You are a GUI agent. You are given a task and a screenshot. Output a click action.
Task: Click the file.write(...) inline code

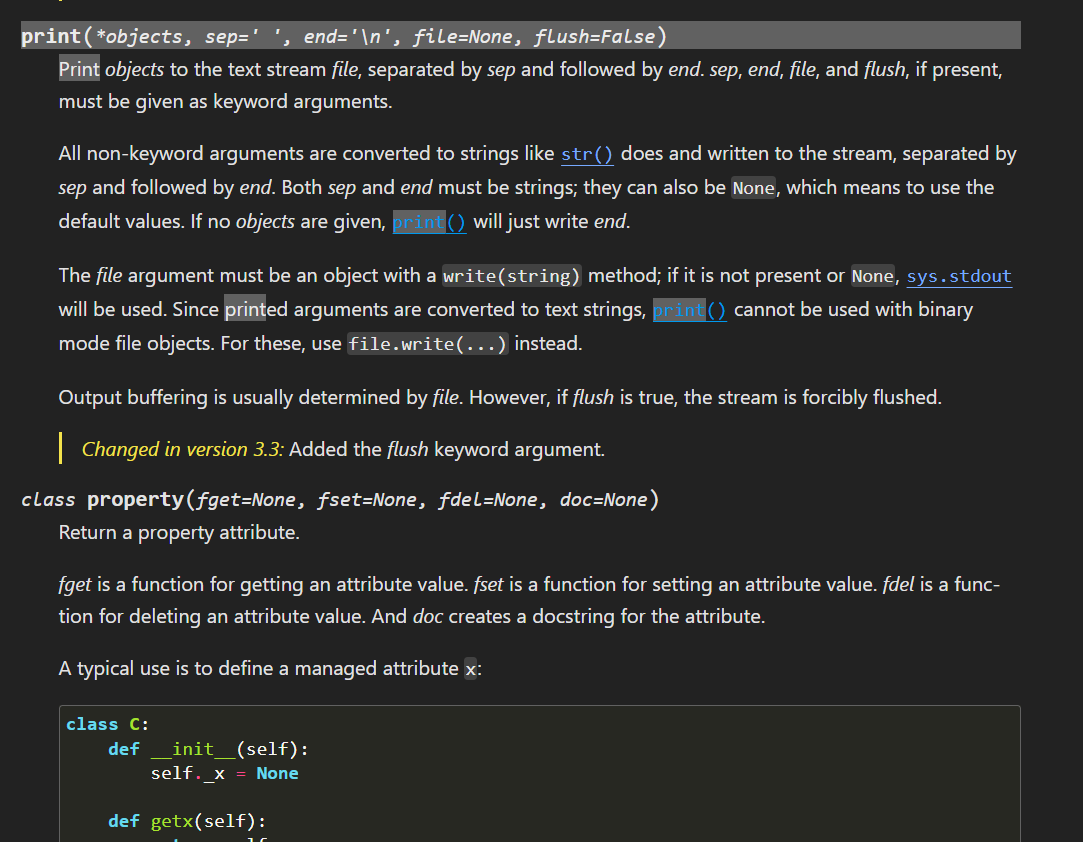[427, 344]
